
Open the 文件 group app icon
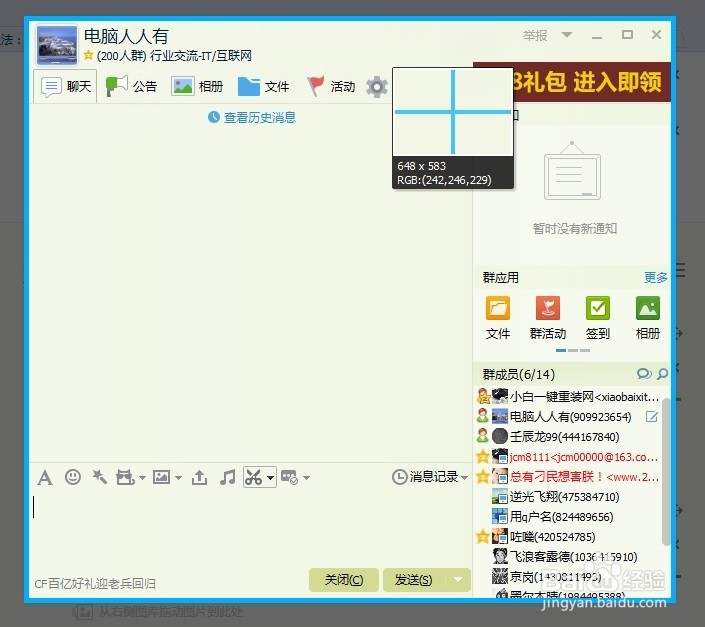(x=498, y=308)
